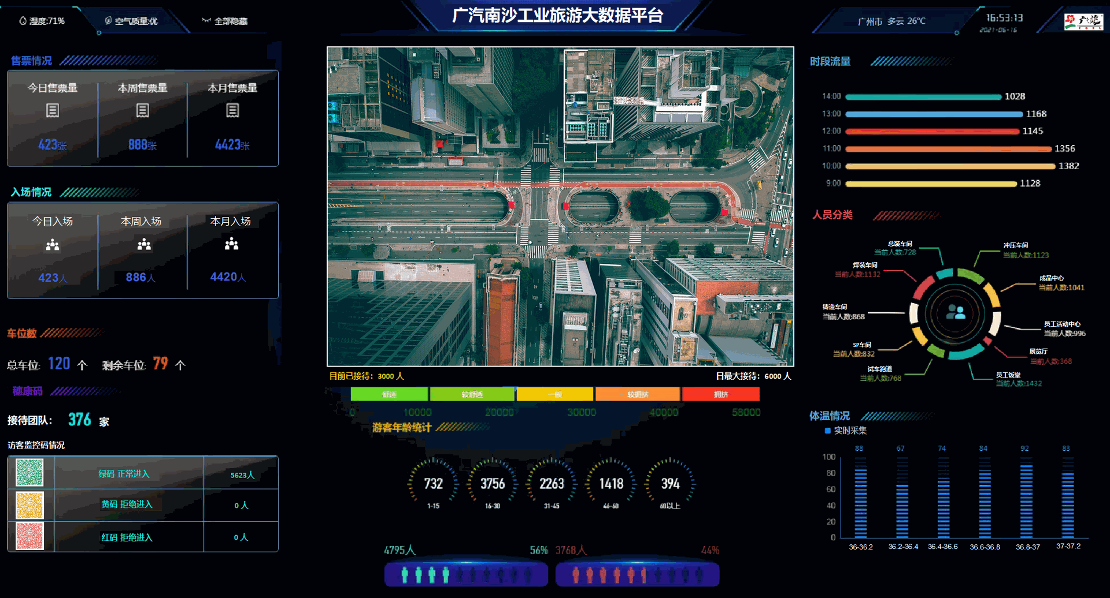The width and height of the screenshot is (1110, 598).
Task: Click the people icon under 今日入场
Action: [52, 244]
